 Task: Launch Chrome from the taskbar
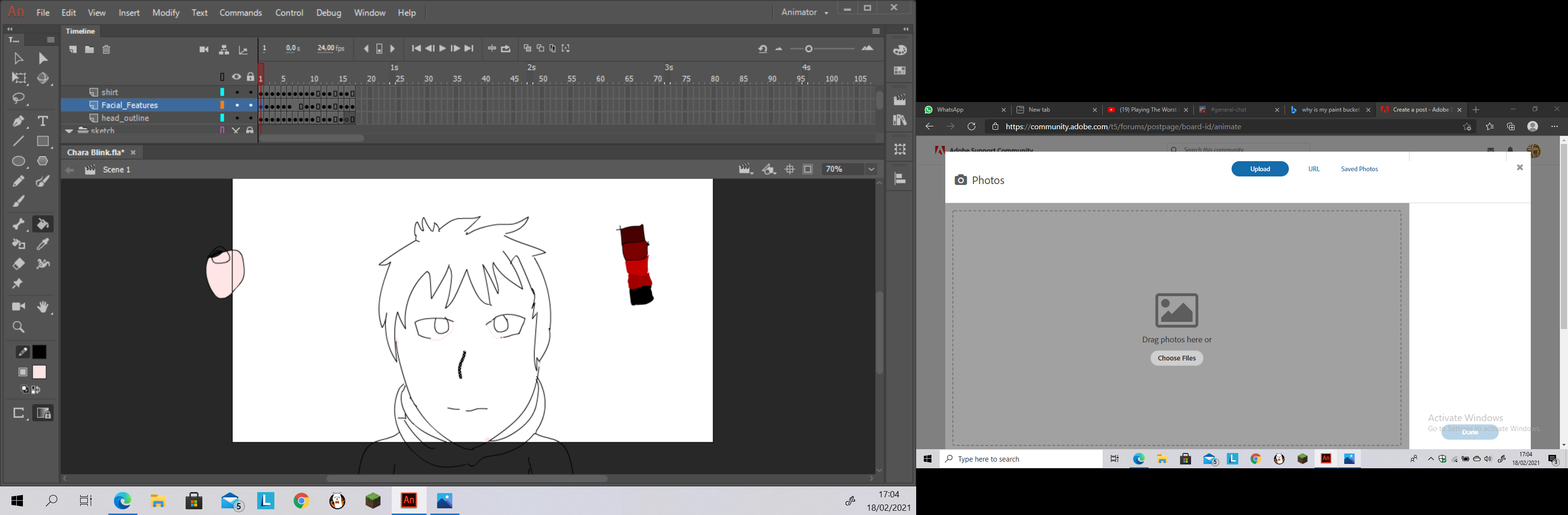301,500
